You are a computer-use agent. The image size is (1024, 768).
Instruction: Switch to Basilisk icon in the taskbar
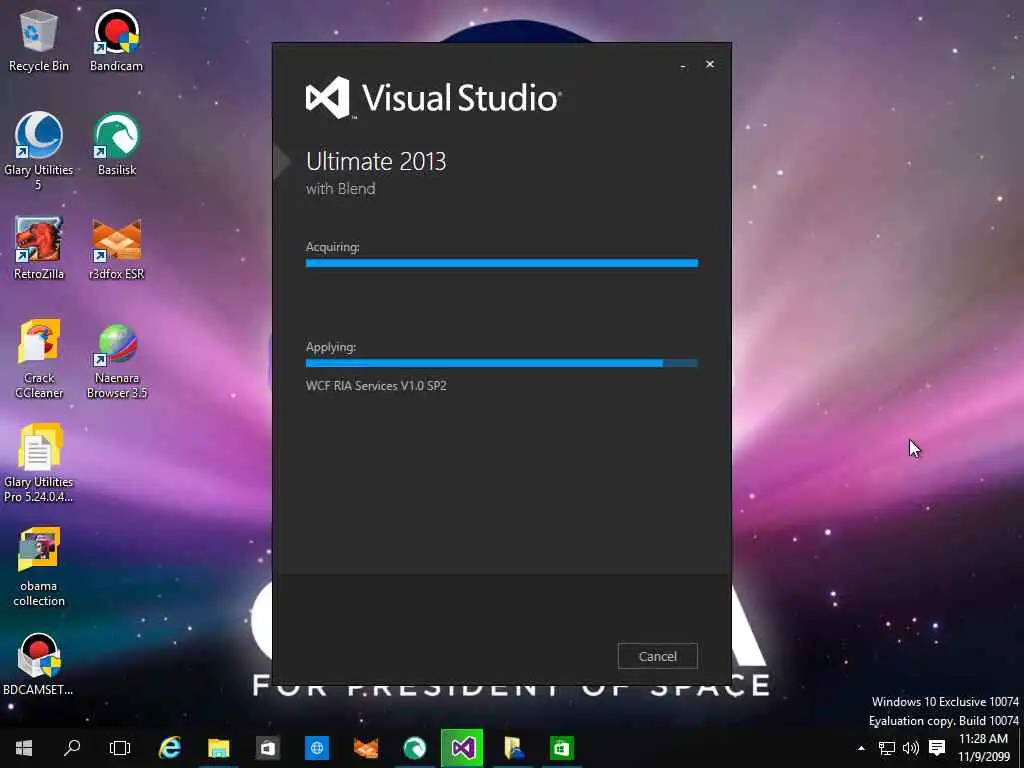415,748
